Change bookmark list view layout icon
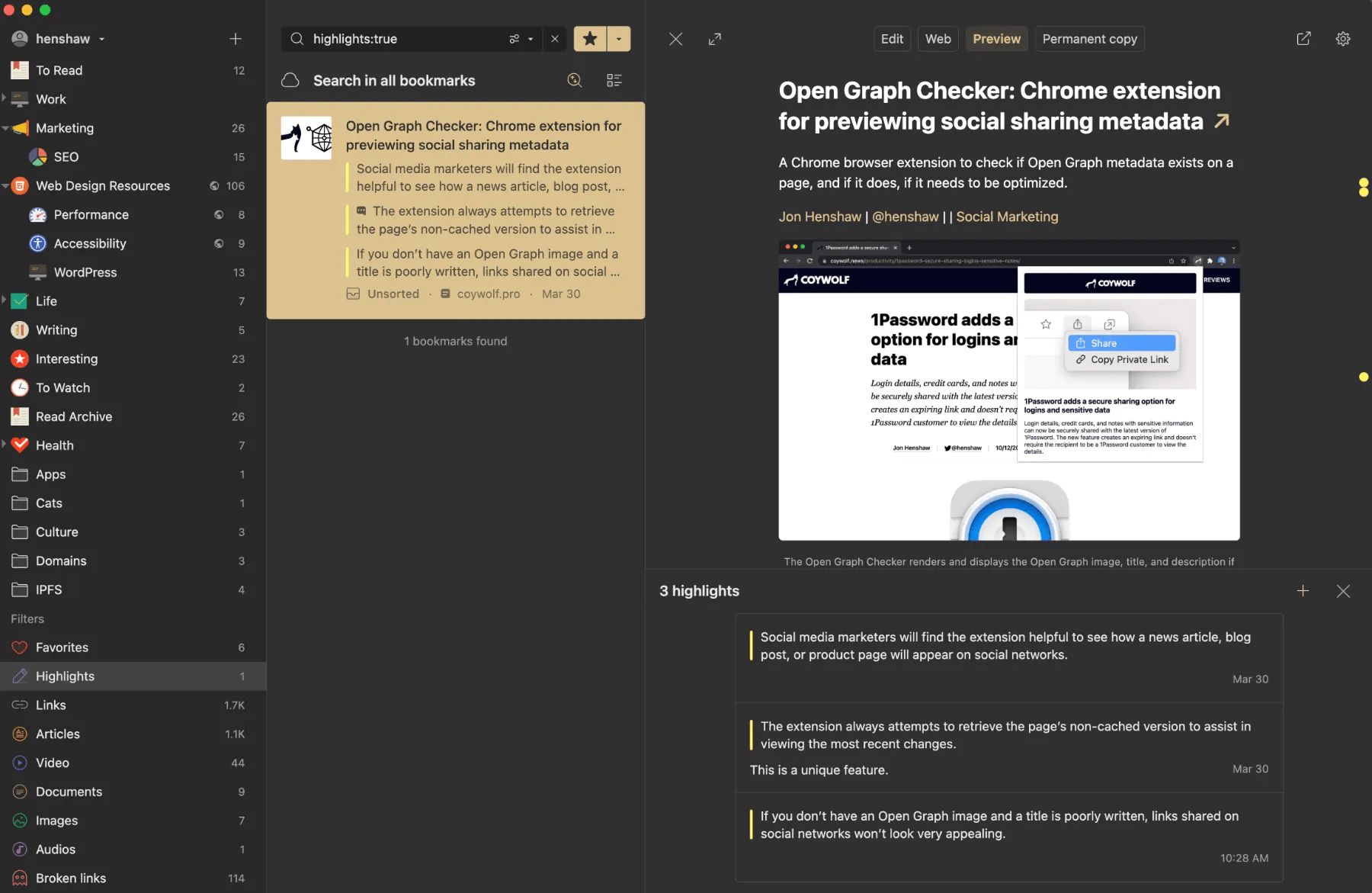Screen dimensions: 1372x893 (614, 80)
